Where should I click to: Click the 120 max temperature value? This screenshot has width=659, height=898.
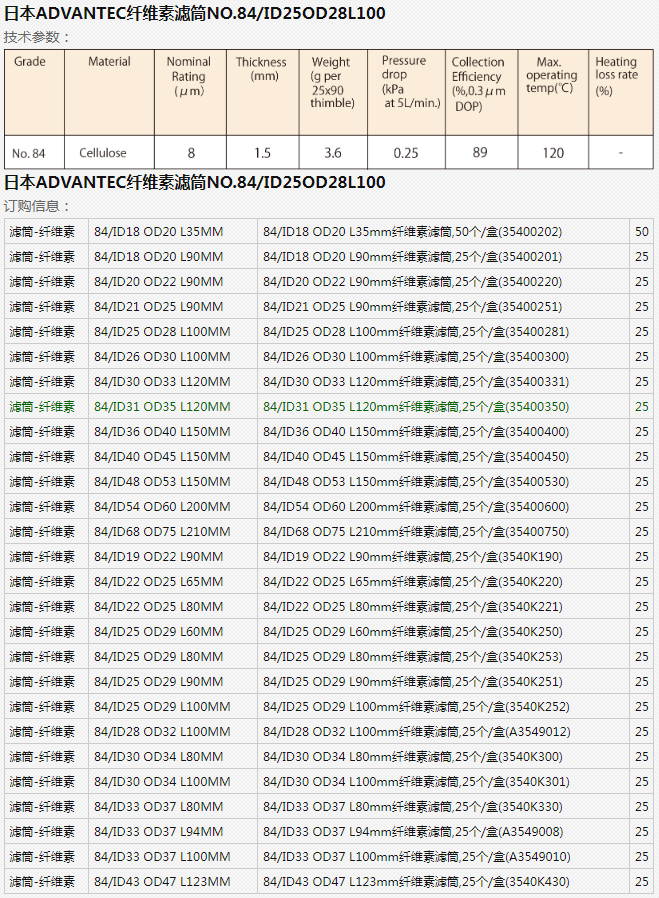coord(553,153)
